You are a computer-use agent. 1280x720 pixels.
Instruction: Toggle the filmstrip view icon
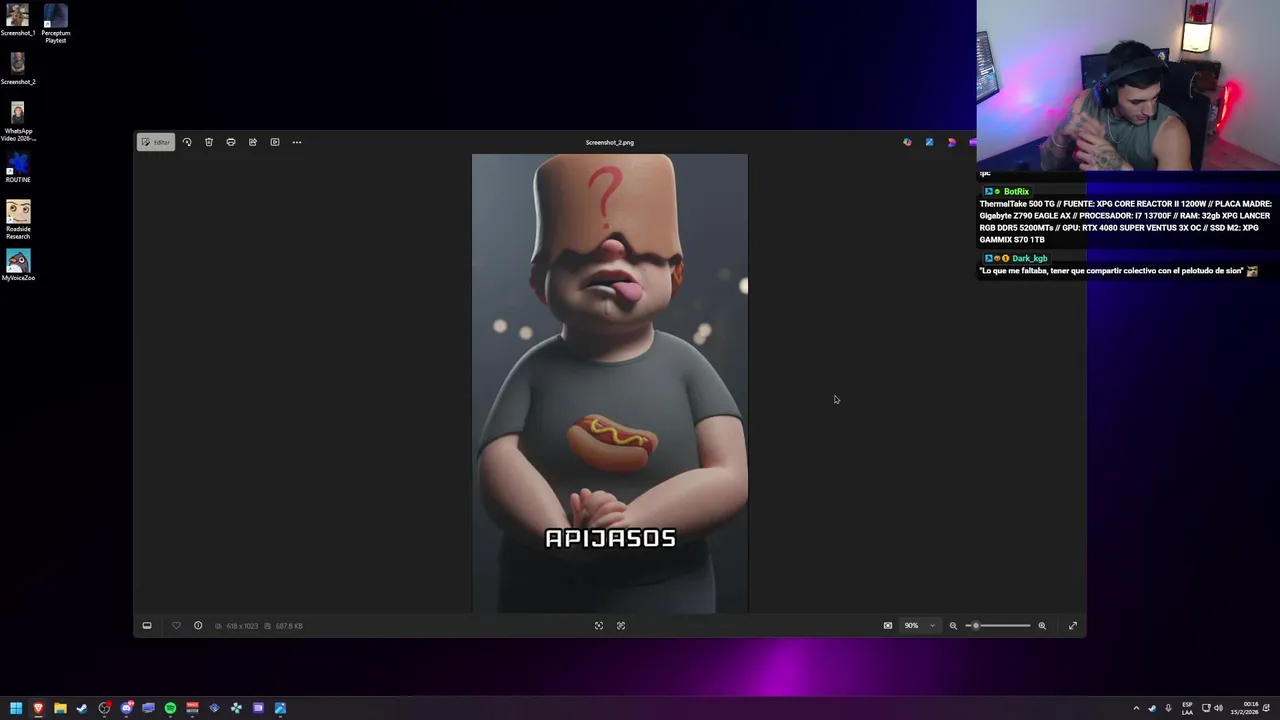coord(147,626)
